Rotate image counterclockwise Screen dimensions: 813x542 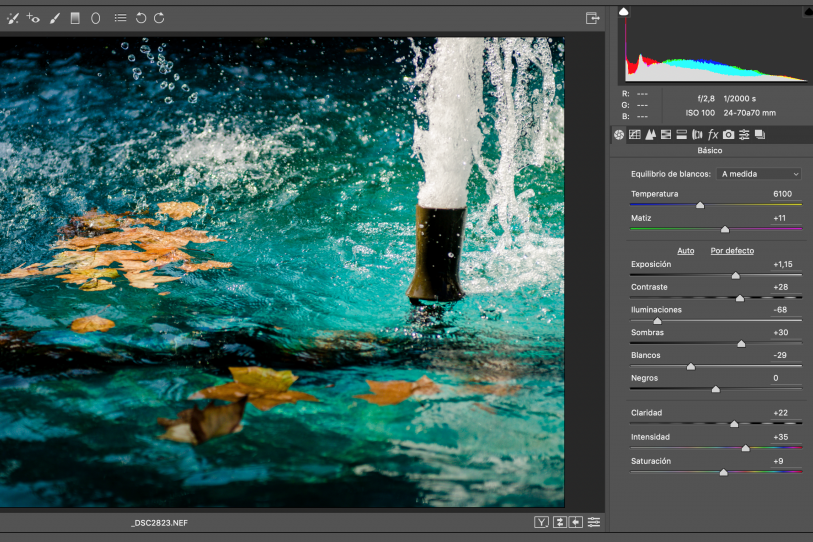141,18
